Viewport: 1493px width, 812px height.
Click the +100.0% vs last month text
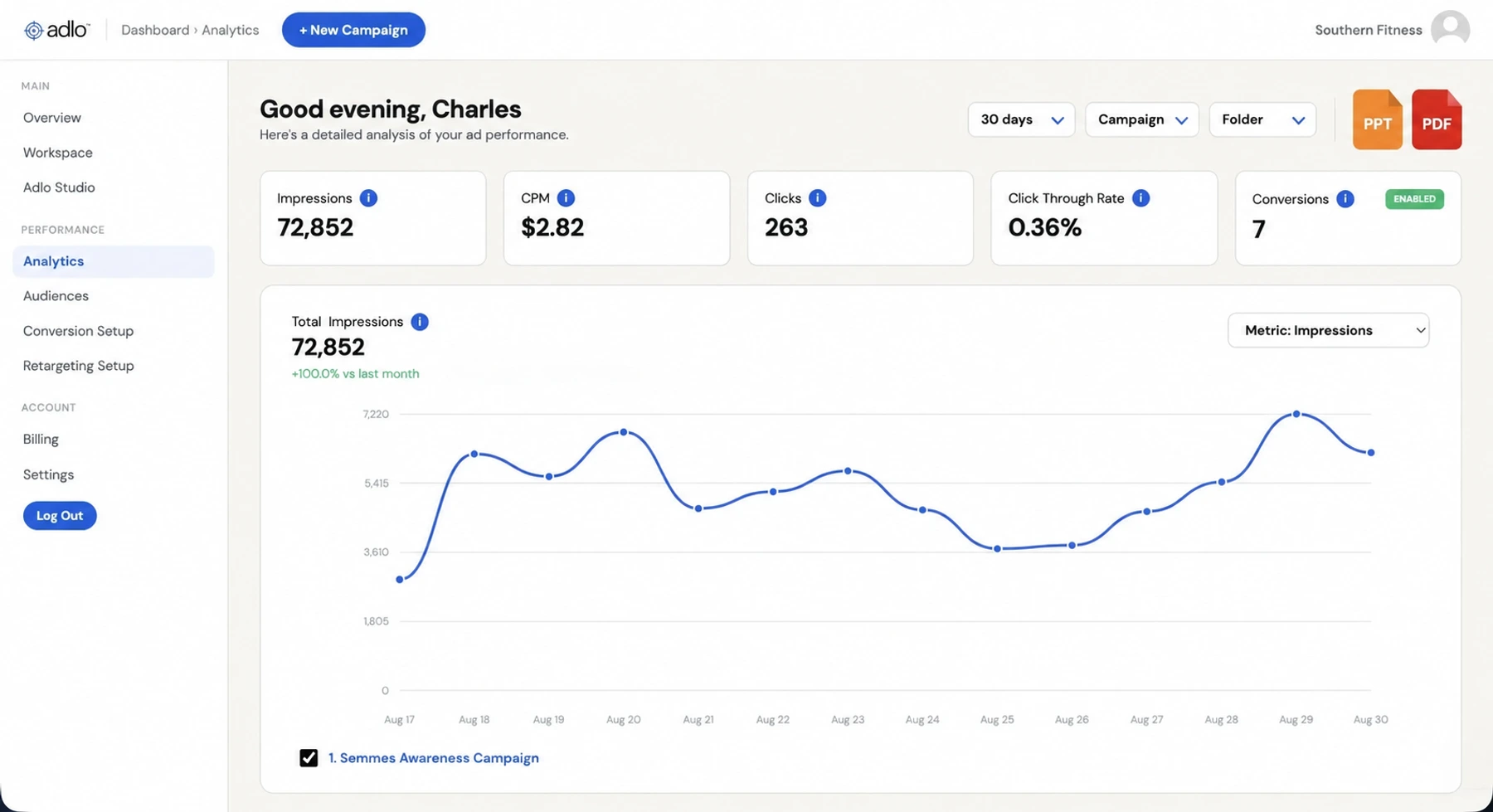(355, 374)
